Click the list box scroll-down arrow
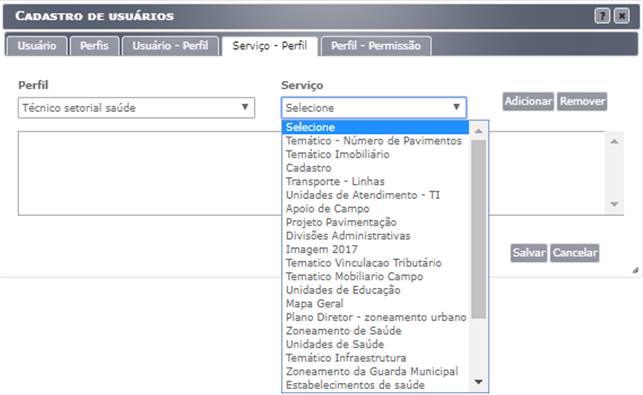Screen dimensions: 643x395 [x=614, y=204]
